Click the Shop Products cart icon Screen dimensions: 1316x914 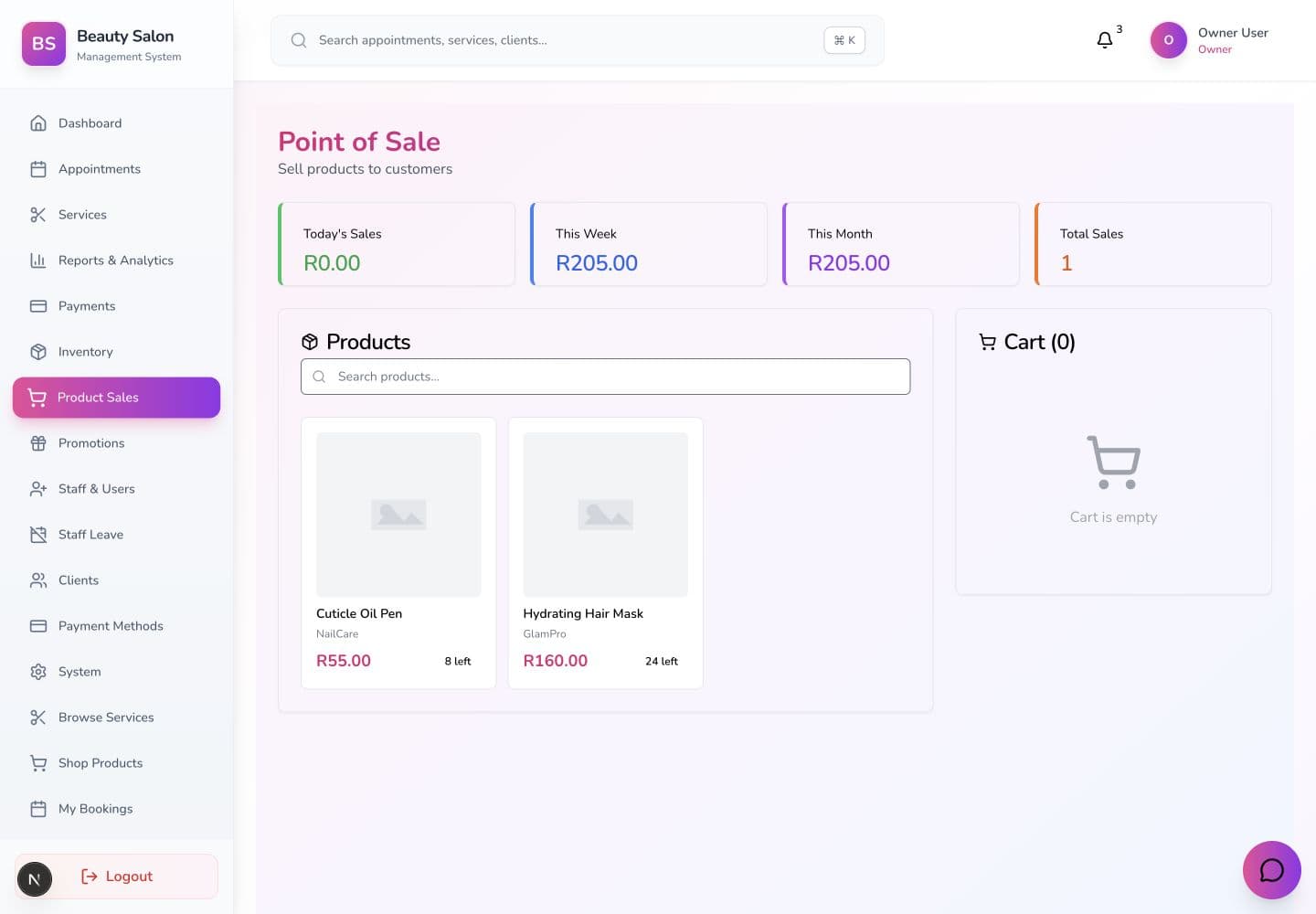pos(38,763)
